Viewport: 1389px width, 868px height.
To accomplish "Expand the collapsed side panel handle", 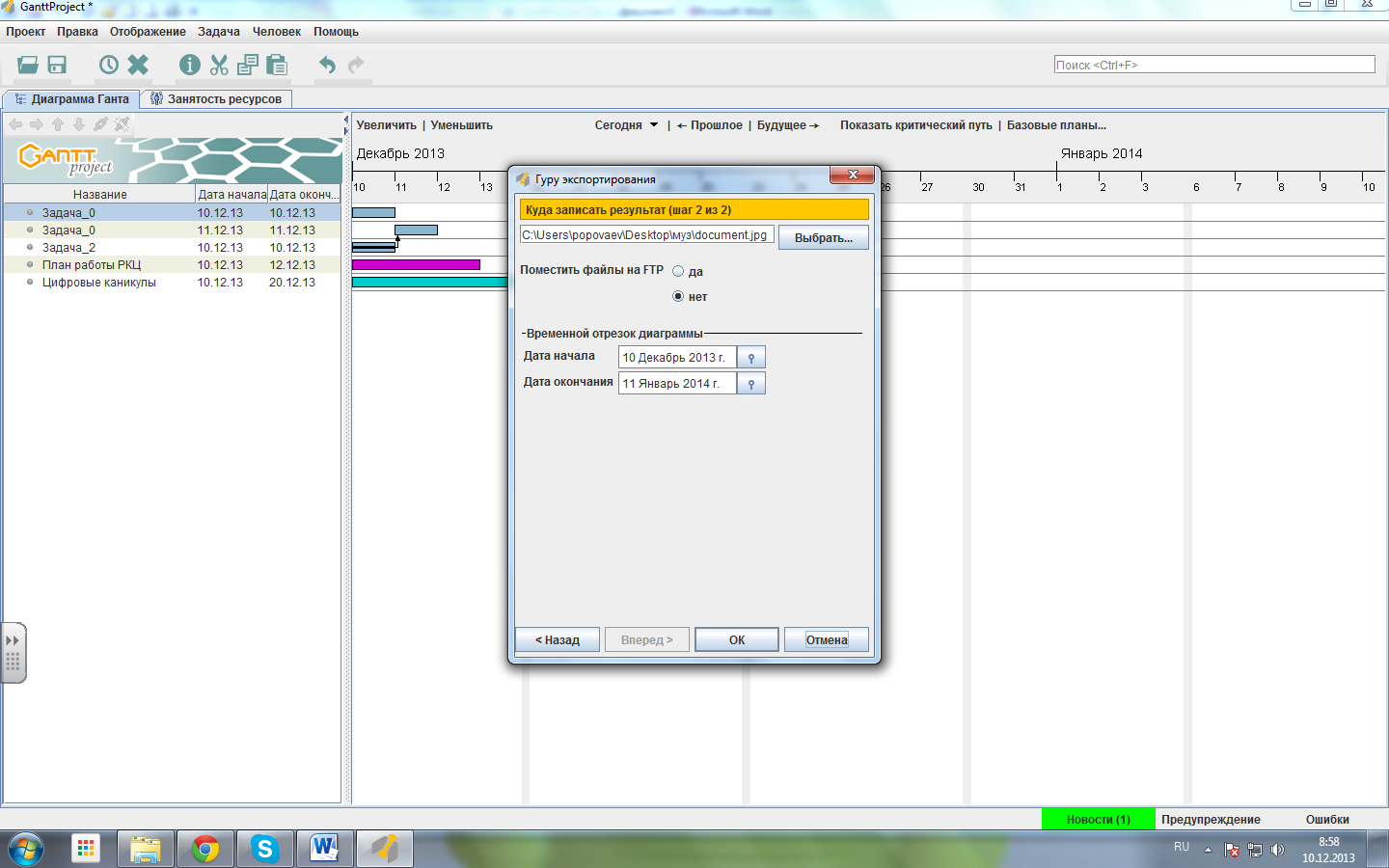I will [13, 653].
